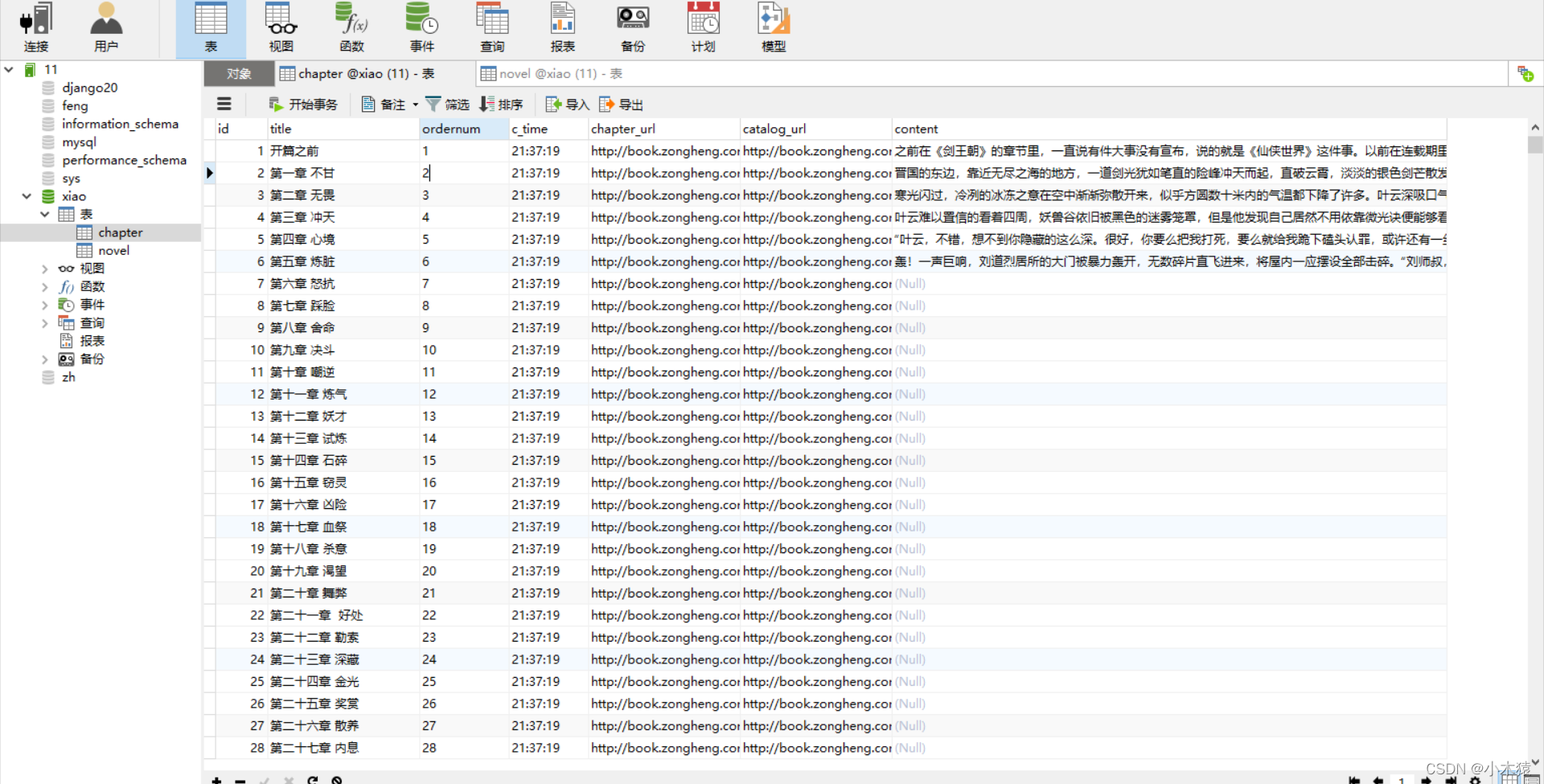Collapse the 表 (Tables) tree node
This screenshot has height=784, width=1544.
point(45,215)
